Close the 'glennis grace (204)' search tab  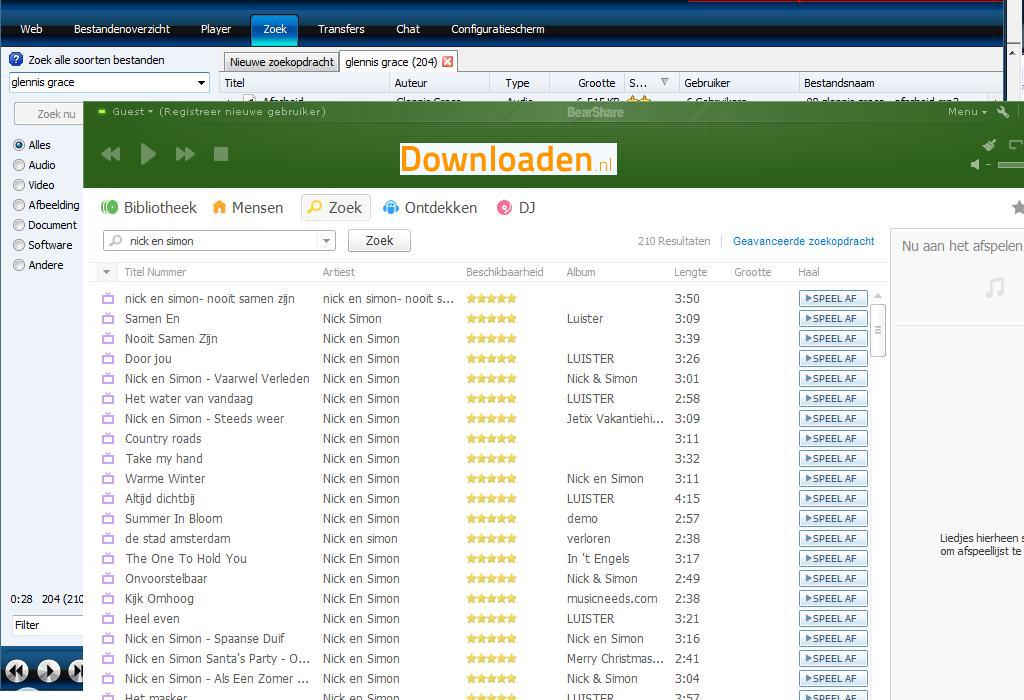coord(447,61)
